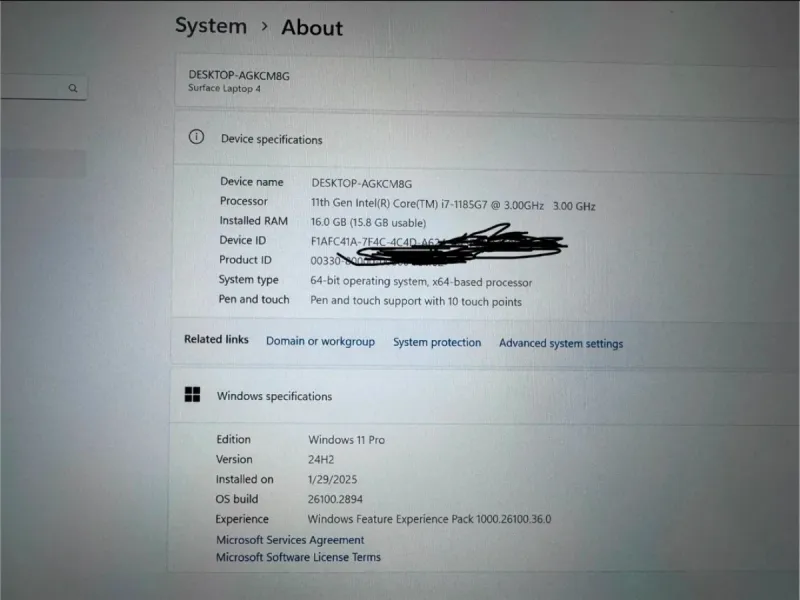Click the About breadcrumb heading
Viewport: 800px width, 600px height.
(x=312, y=28)
